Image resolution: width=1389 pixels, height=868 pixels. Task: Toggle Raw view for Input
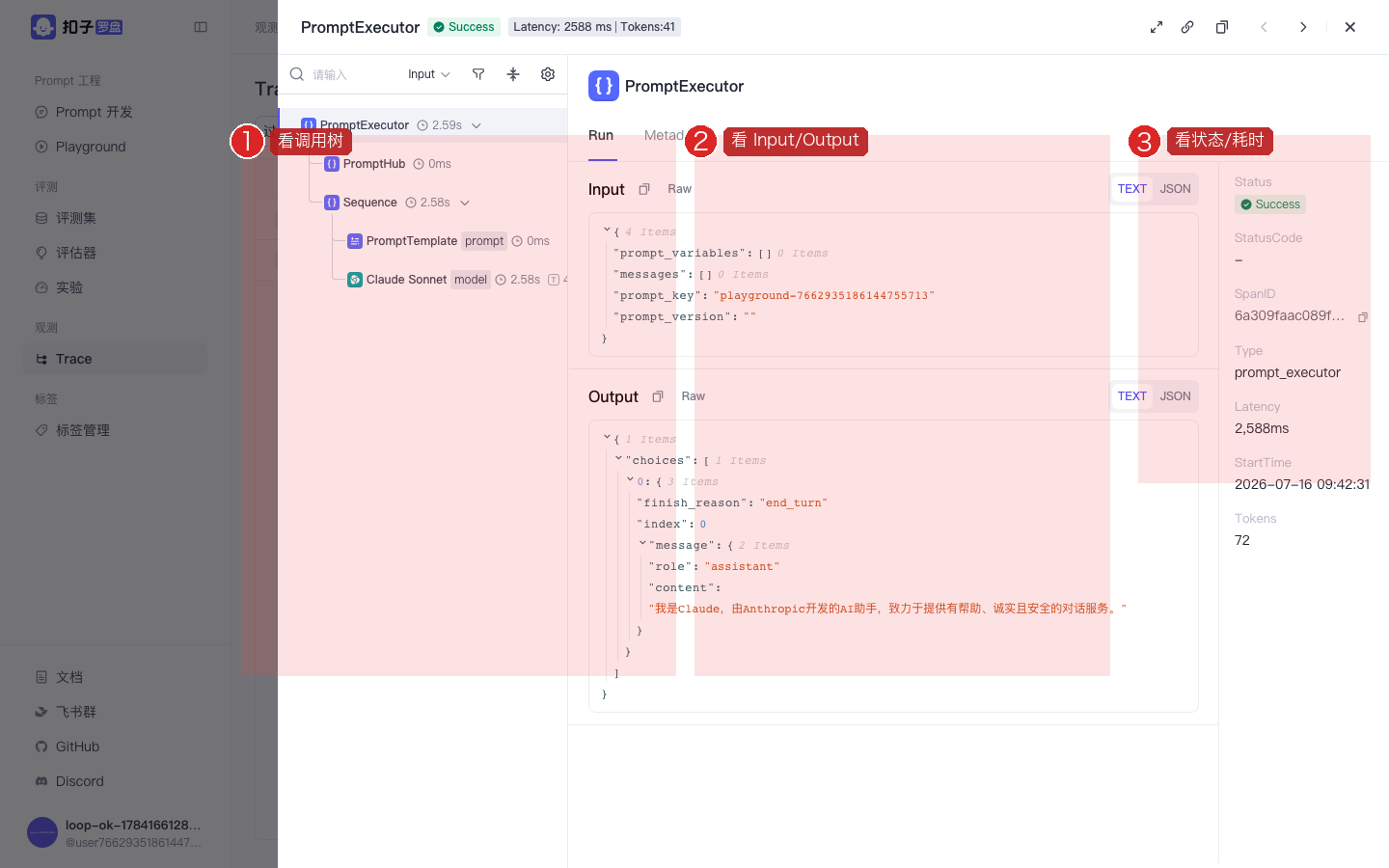coord(679,189)
